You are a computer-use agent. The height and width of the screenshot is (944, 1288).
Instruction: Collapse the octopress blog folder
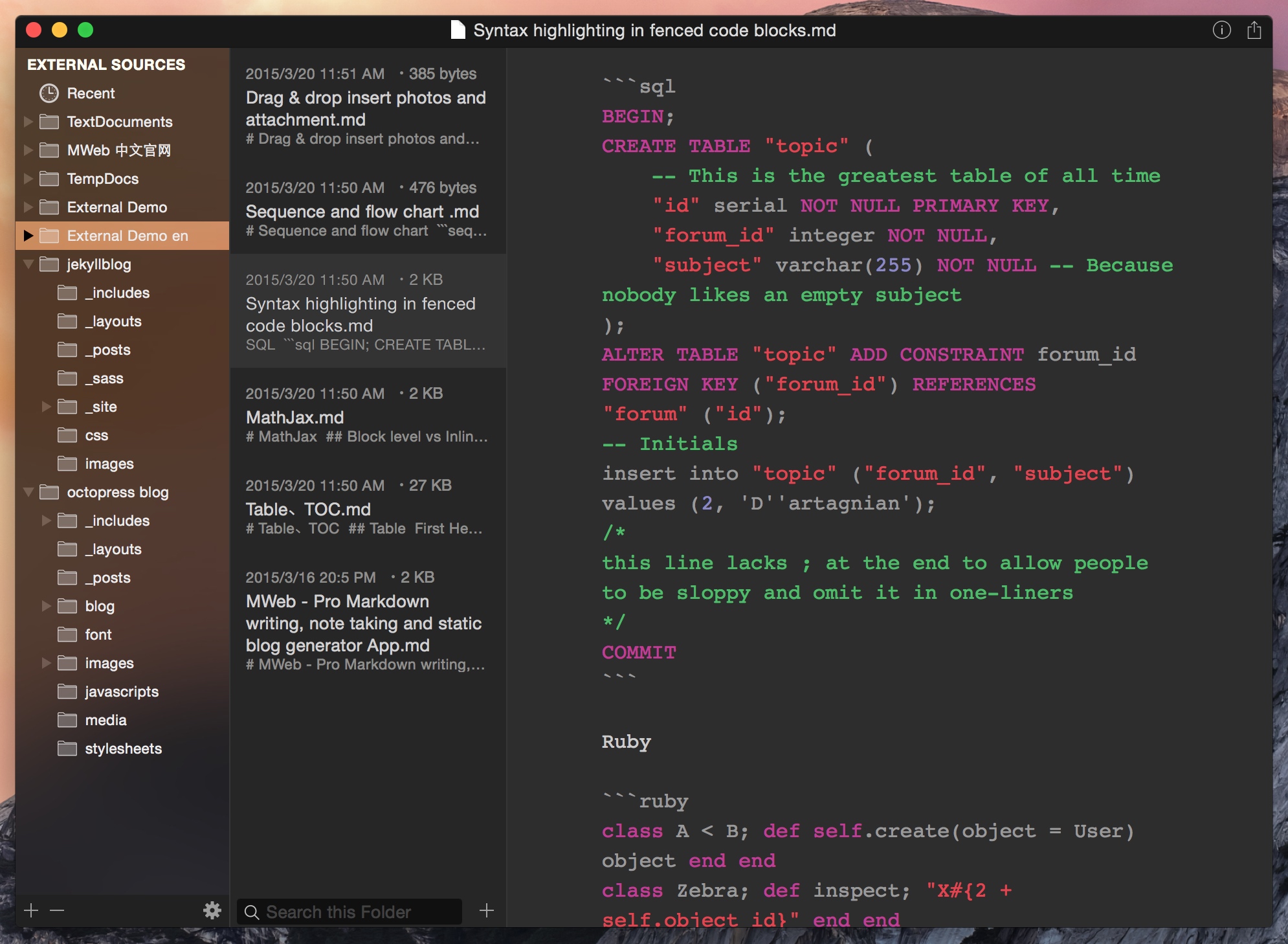28,492
